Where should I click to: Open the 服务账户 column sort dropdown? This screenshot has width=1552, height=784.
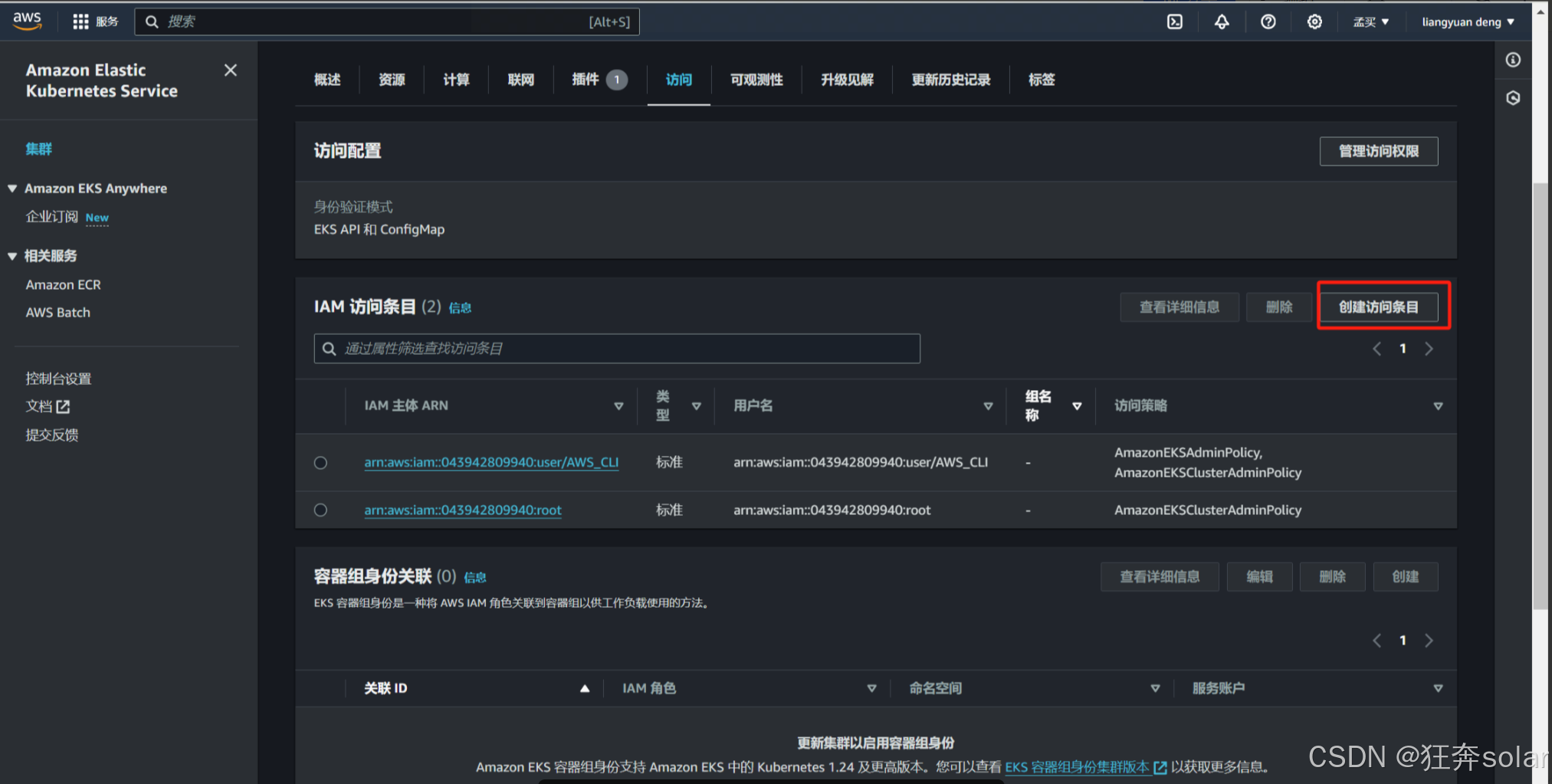pos(1438,688)
